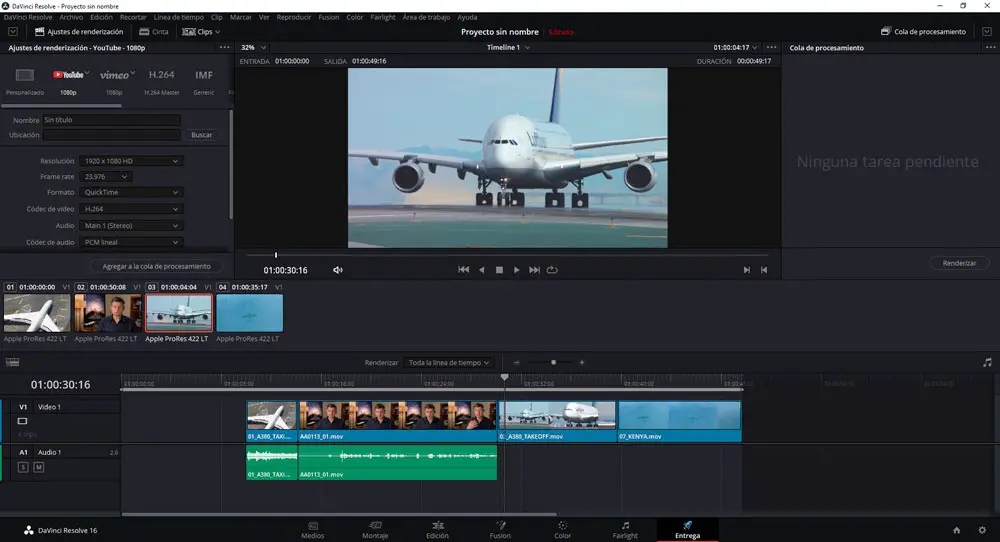Expand the Formato QuickTime dropdown
1000x542 pixels.
131,193
